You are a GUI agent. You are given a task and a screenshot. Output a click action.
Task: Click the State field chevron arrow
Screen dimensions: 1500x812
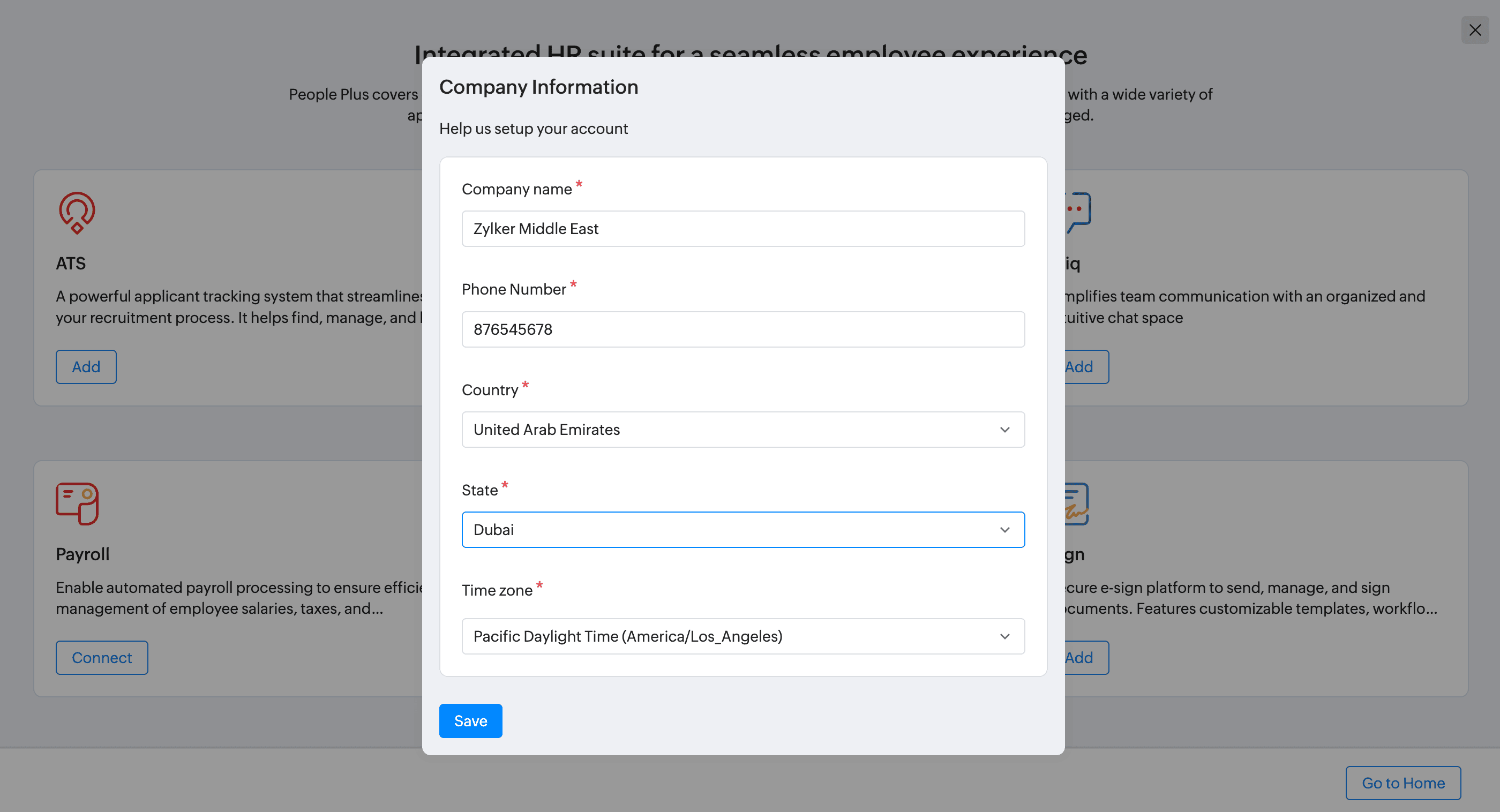click(x=1004, y=530)
